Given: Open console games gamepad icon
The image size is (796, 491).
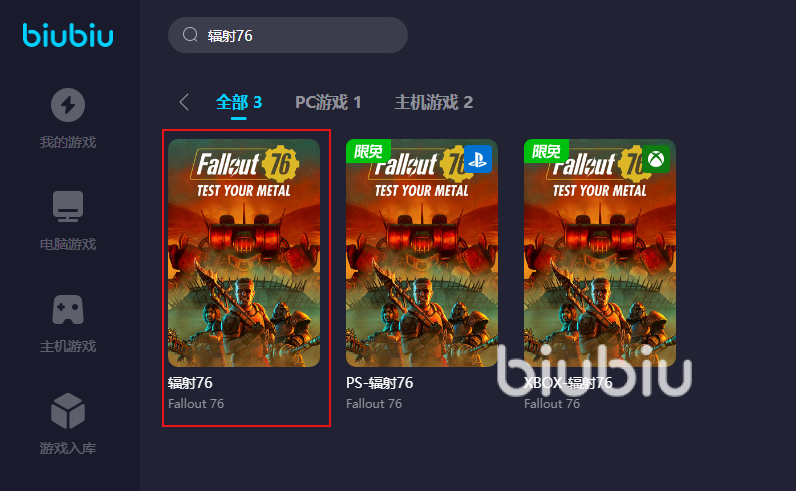Looking at the screenshot, I should (68, 309).
